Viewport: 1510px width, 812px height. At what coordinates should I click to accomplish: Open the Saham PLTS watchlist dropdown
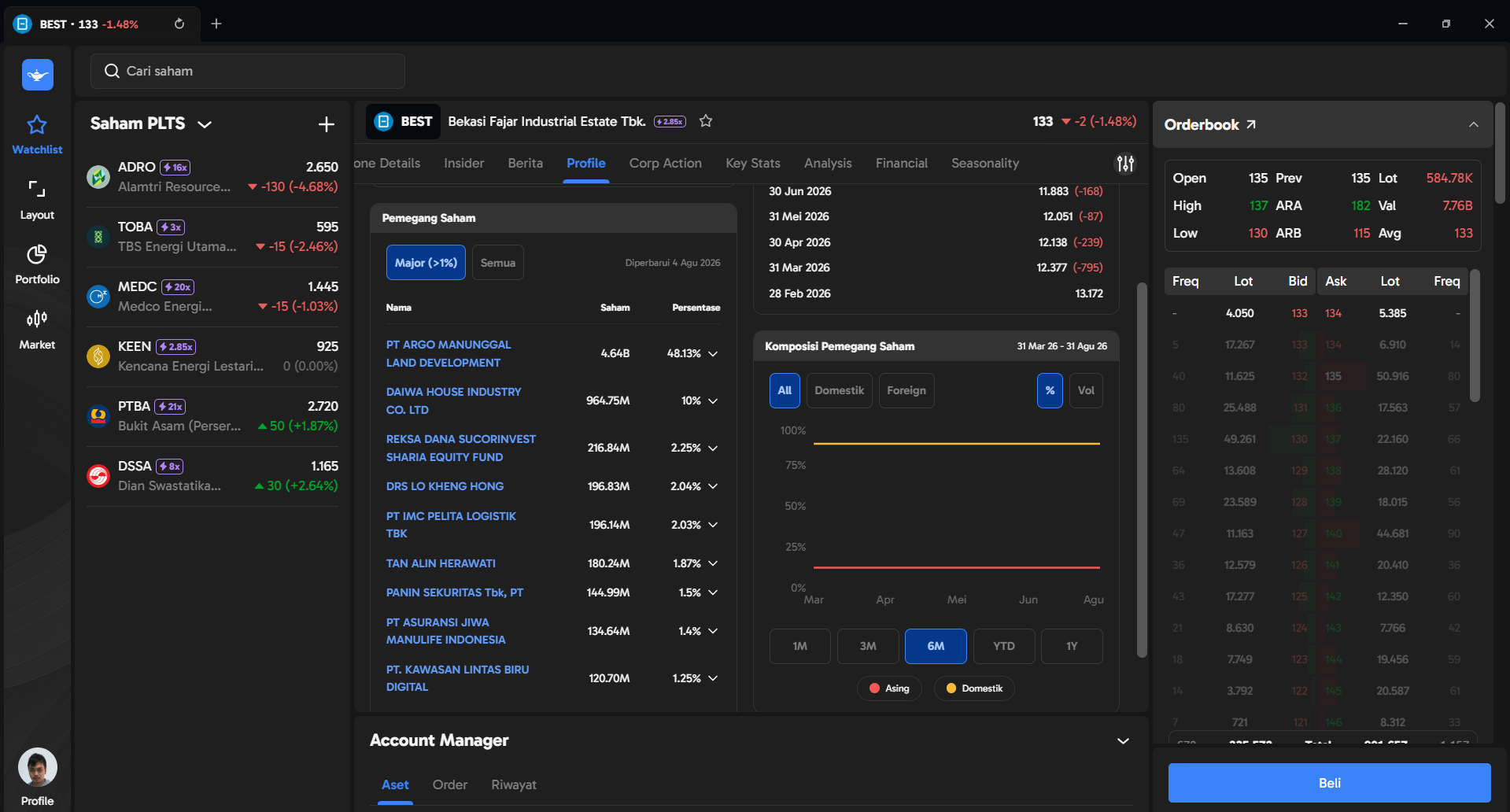click(x=205, y=124)
